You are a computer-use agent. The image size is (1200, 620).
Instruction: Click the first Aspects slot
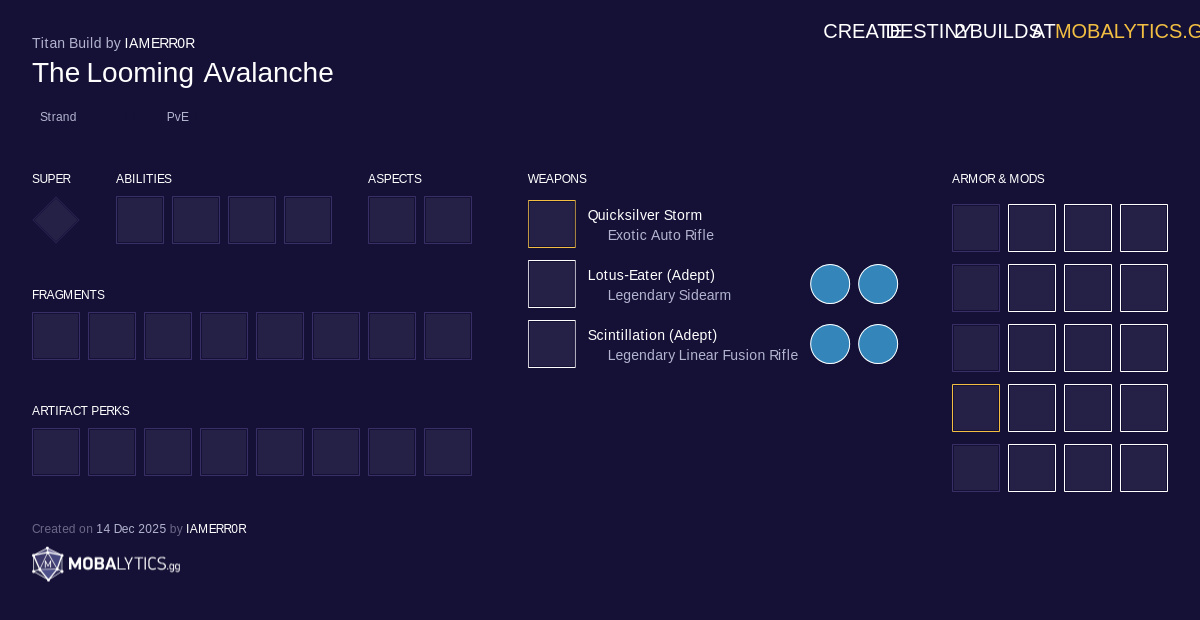tap(392, 220)
